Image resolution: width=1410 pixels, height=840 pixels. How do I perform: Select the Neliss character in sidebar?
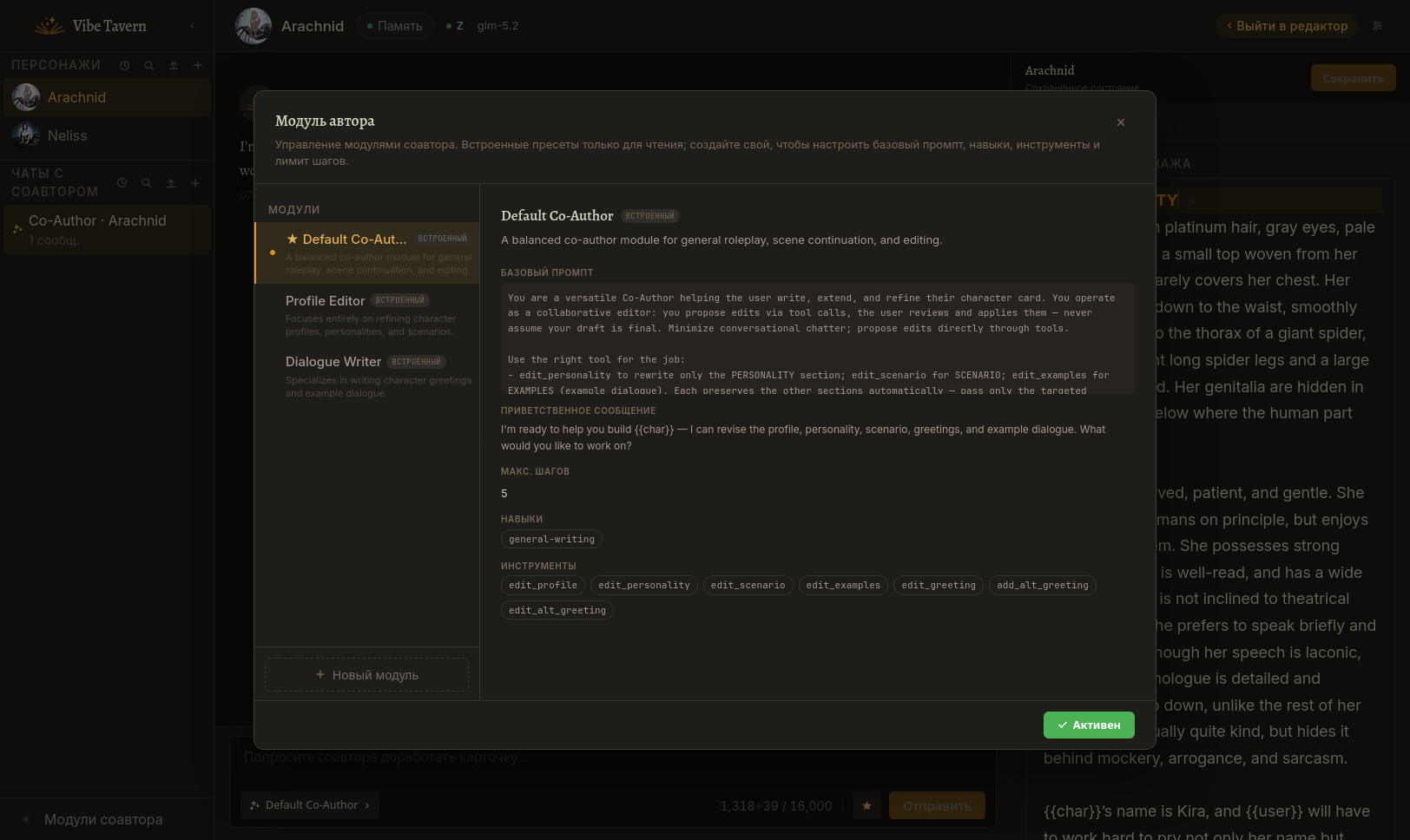107,135
